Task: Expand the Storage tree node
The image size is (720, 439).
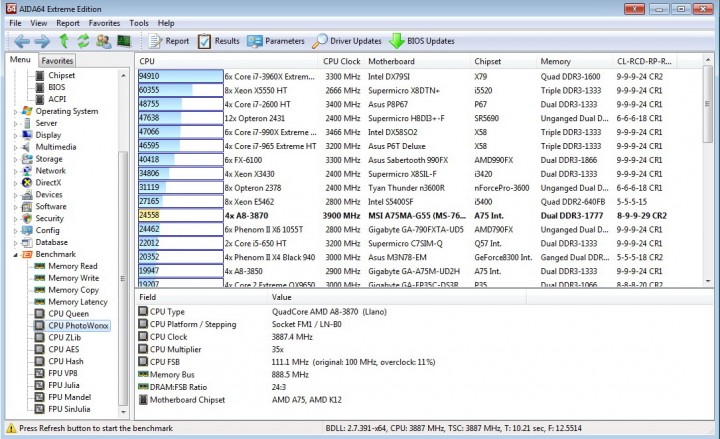Action: pyautogui.click(x=16, y=159)
